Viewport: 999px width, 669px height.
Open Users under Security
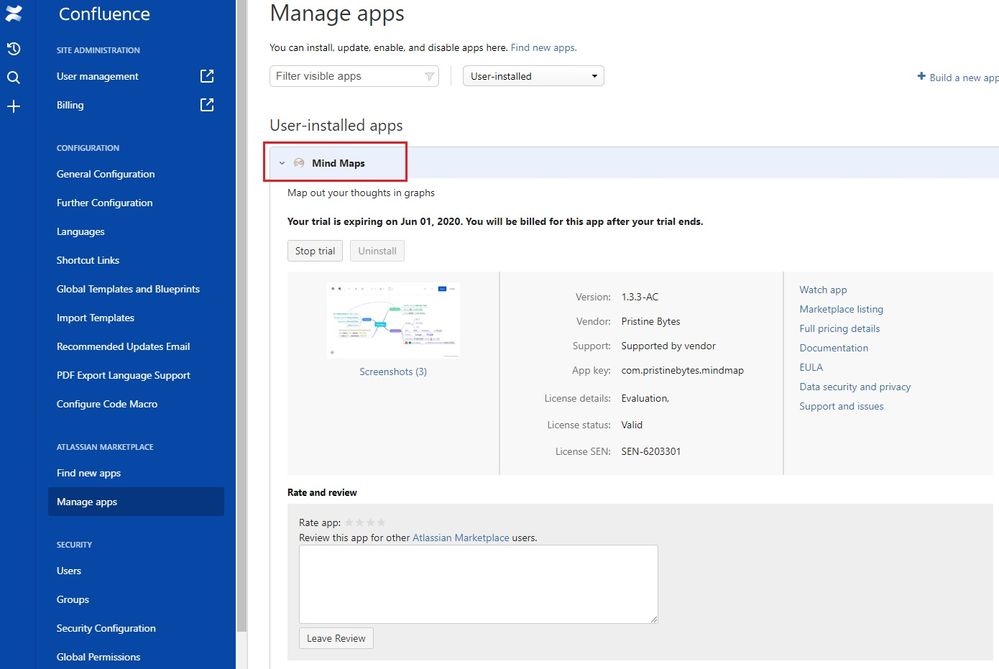(69, 570)
